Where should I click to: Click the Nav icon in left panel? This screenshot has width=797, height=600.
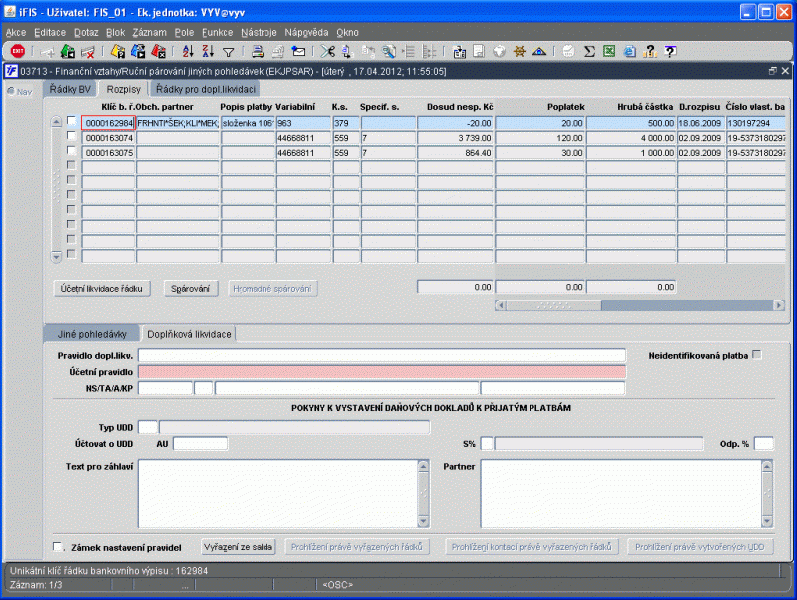(19, 92)
